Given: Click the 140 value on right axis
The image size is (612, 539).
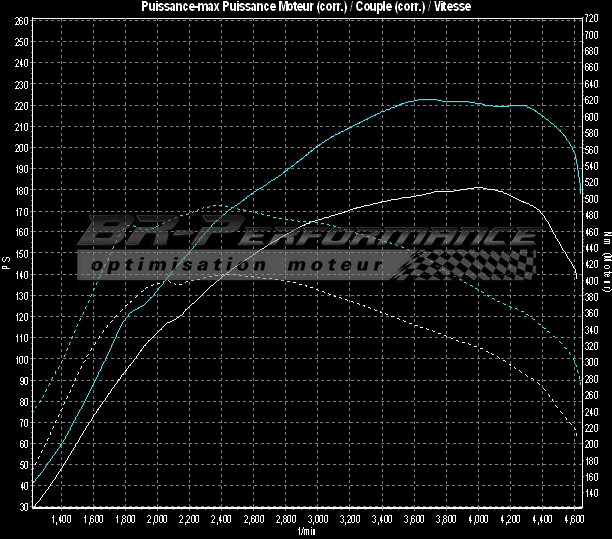Looking at the screenshot, I should click(592, 494).
